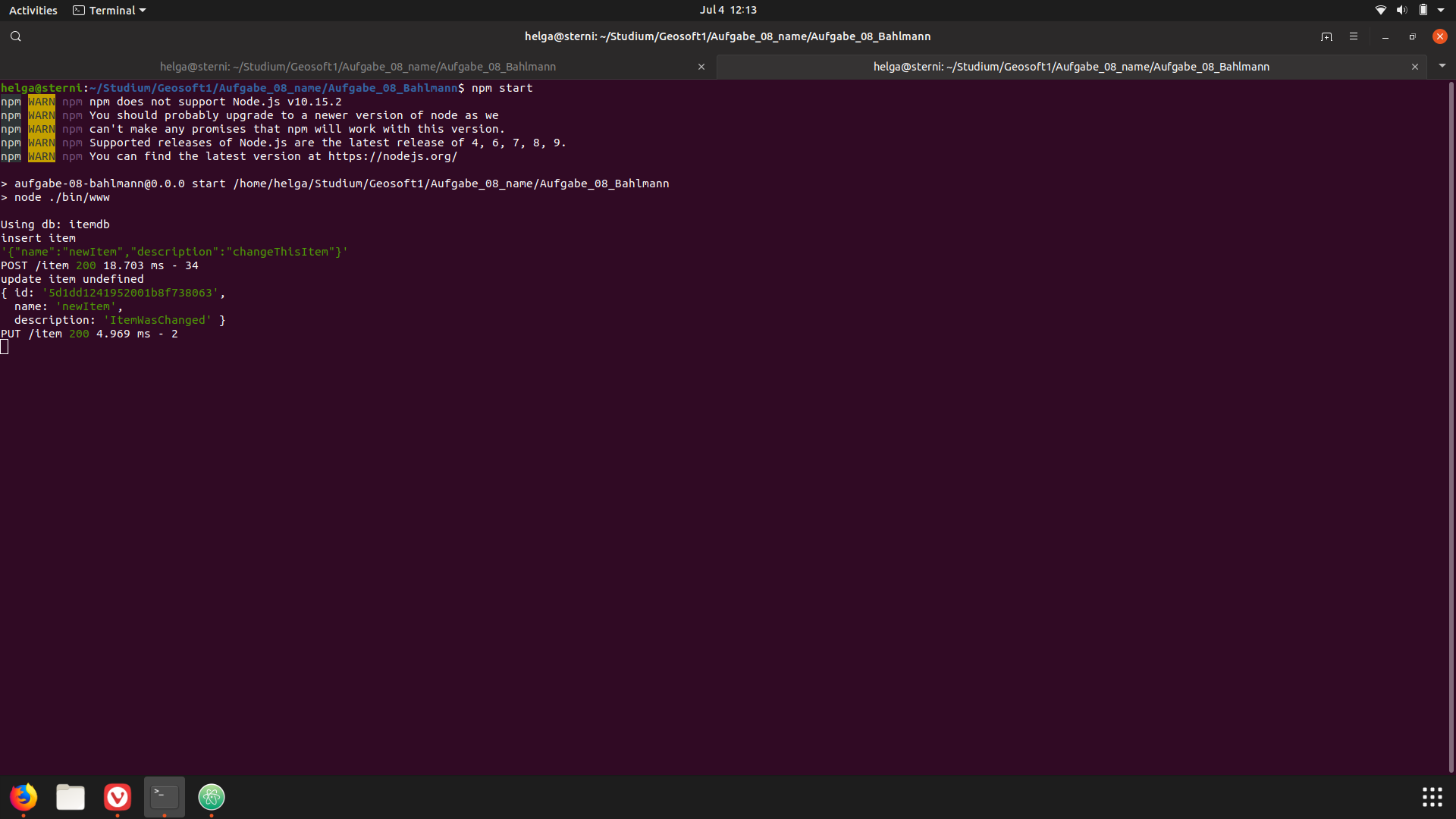Open the Files manager in dock
The image size is (1456, 819).
[x=71, y=797]
